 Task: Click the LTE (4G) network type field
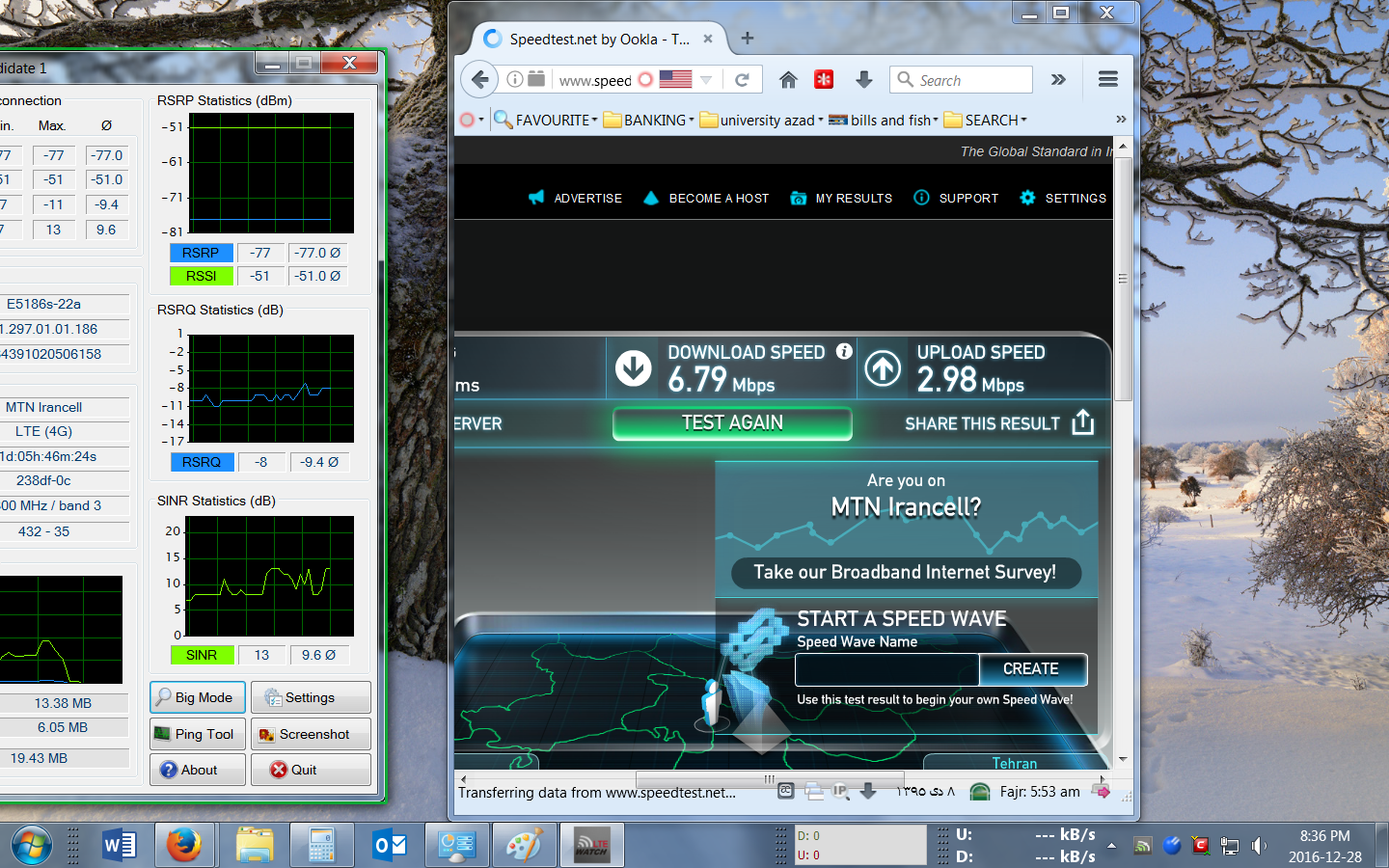pyautogui.click(x=44, y=431)
